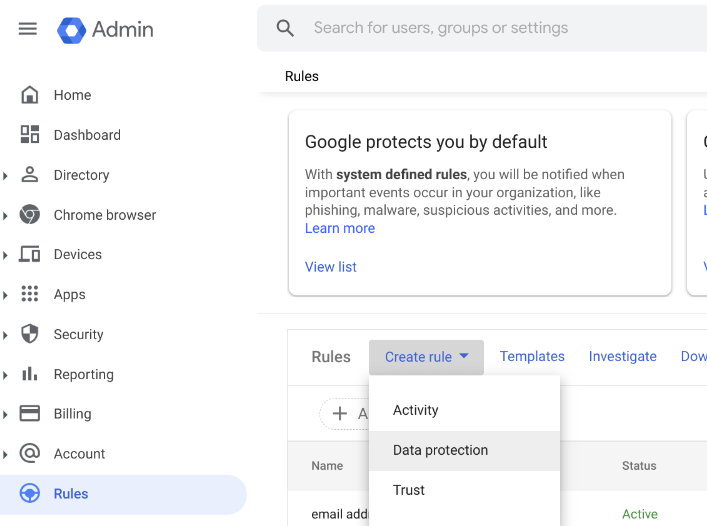This screenshot has height=526, width=707.
Task: Open the hamburger main menu
Action: (28, 29)
